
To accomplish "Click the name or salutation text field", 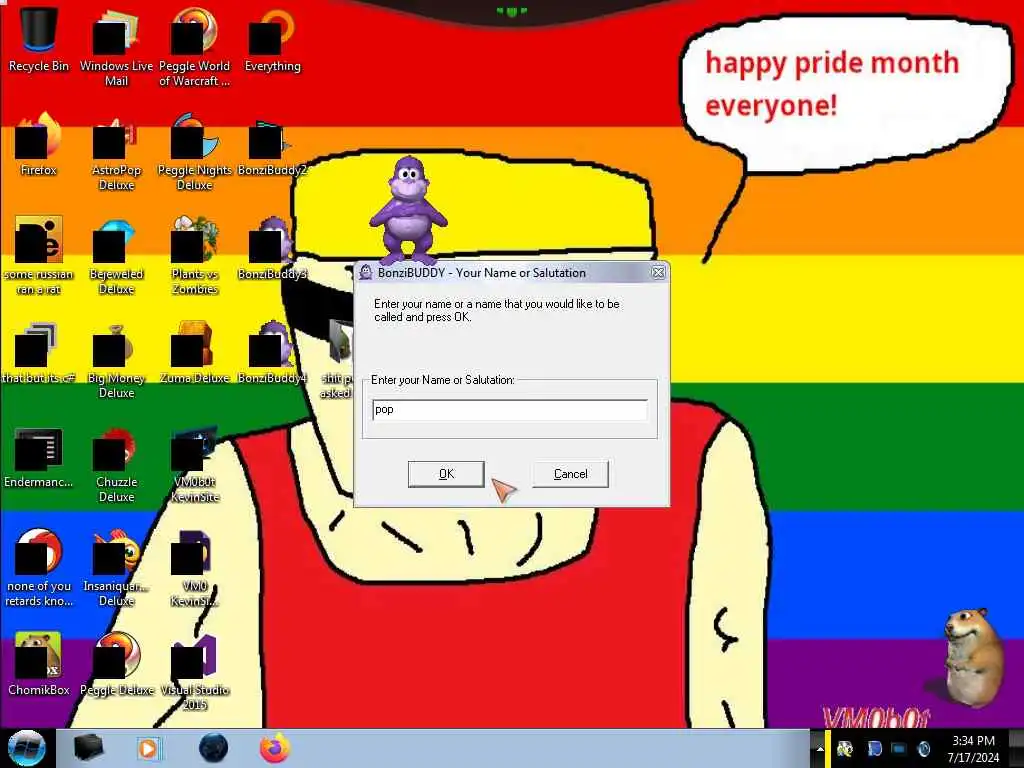I will coord(510,410).
